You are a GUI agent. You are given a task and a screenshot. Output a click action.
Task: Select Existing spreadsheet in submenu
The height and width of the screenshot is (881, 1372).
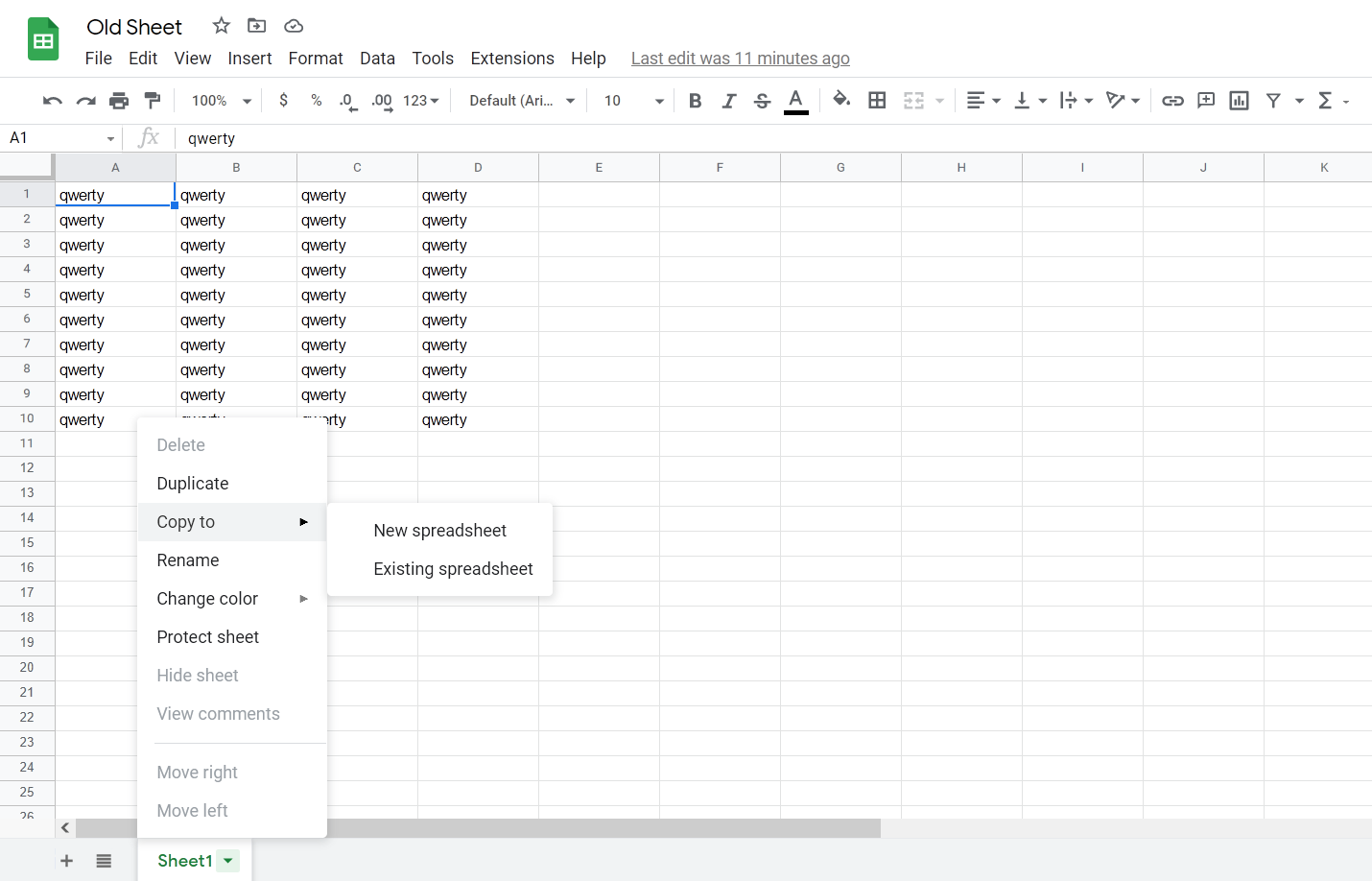point(439,569)
